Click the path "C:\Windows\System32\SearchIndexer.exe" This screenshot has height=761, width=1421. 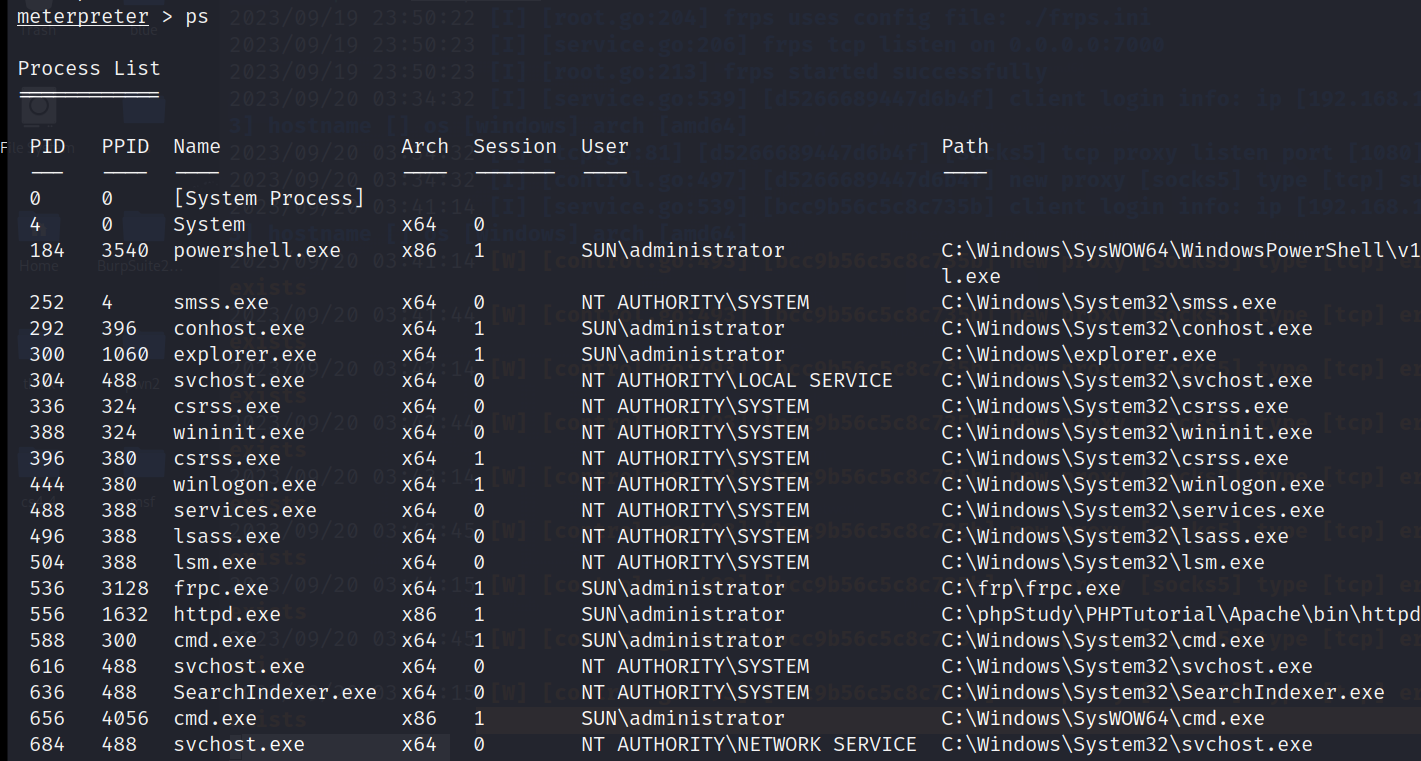(x=1163, y=692)
